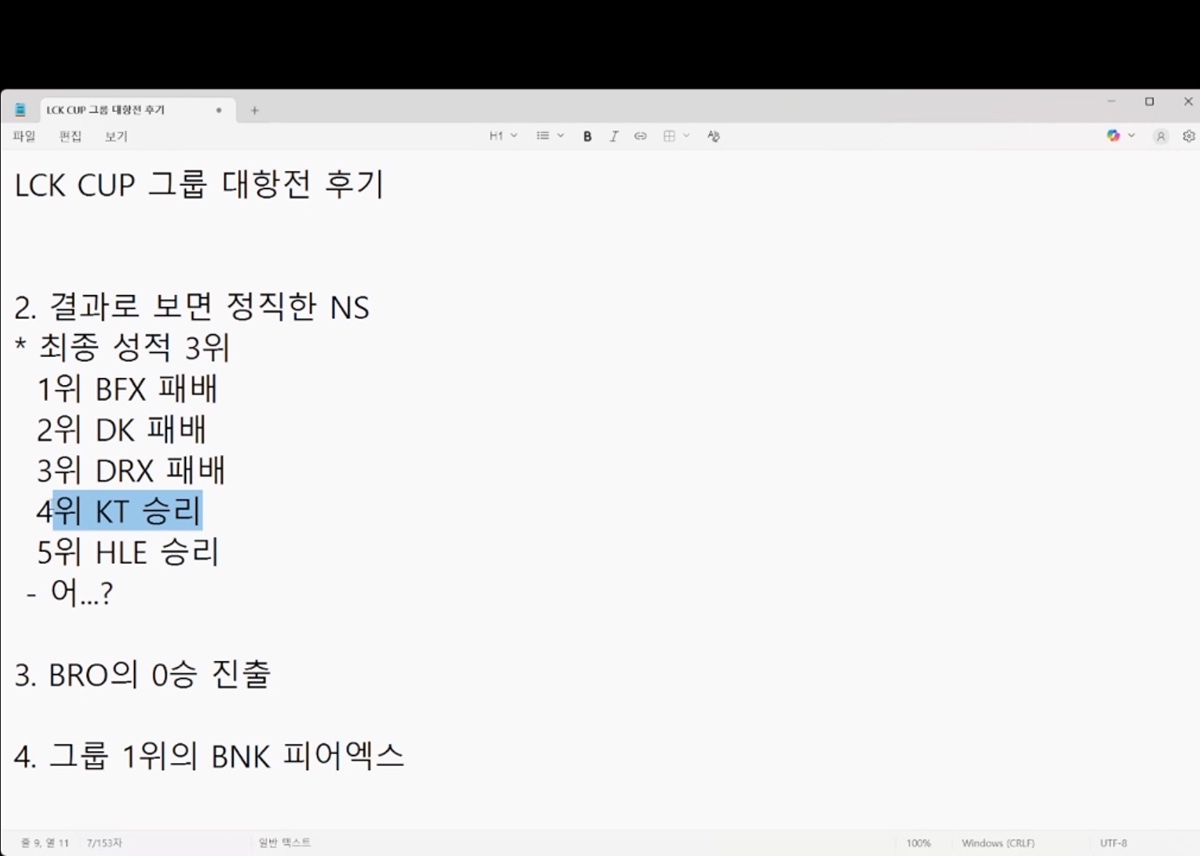Click the Notepad app icon in title bar
Viewport: 1200px width, 856px height.
(20, 110)
